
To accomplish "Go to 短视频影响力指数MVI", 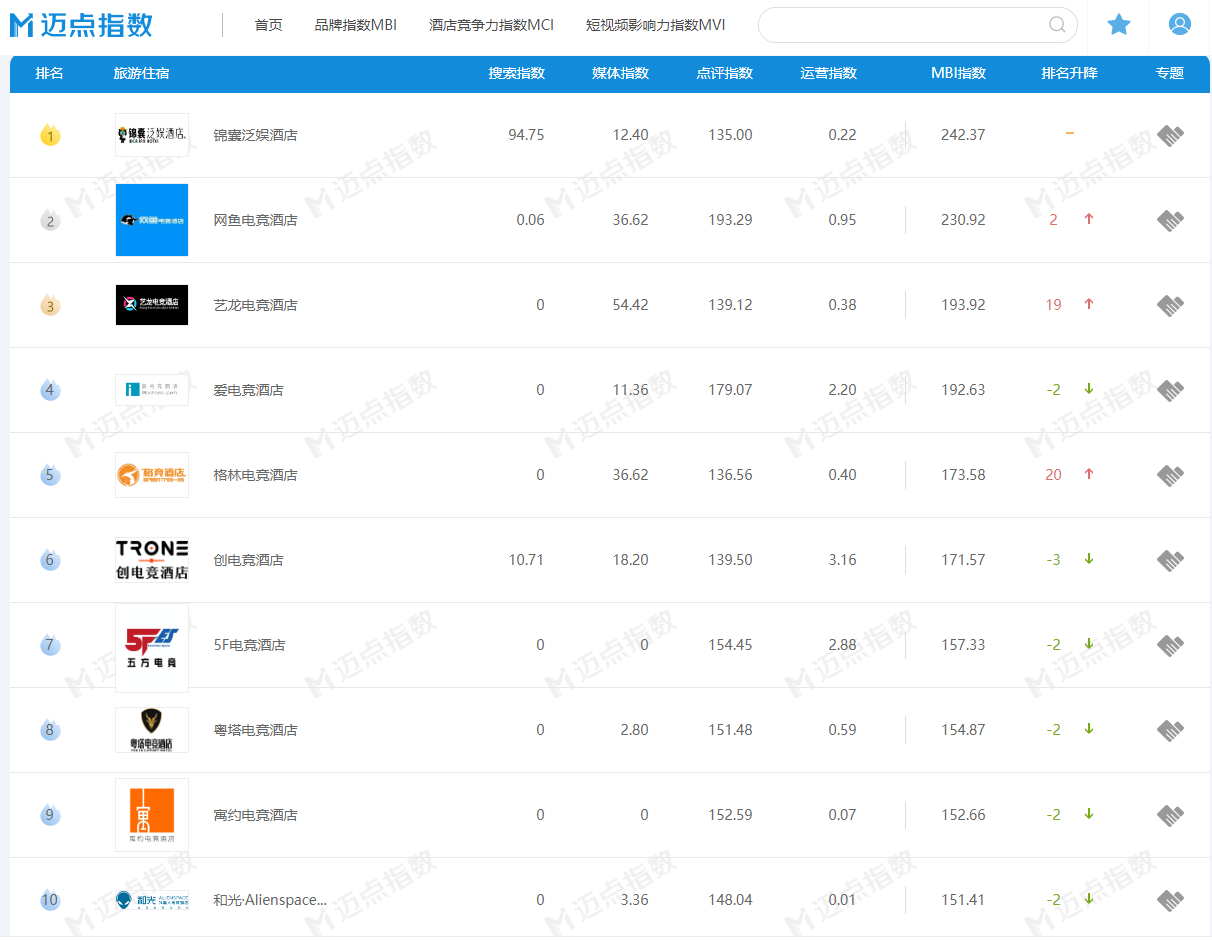I will (656, 25).
